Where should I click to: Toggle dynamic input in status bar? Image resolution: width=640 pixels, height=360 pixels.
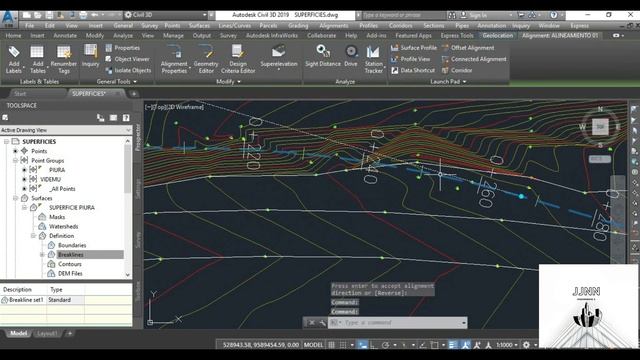click(362, 345)
